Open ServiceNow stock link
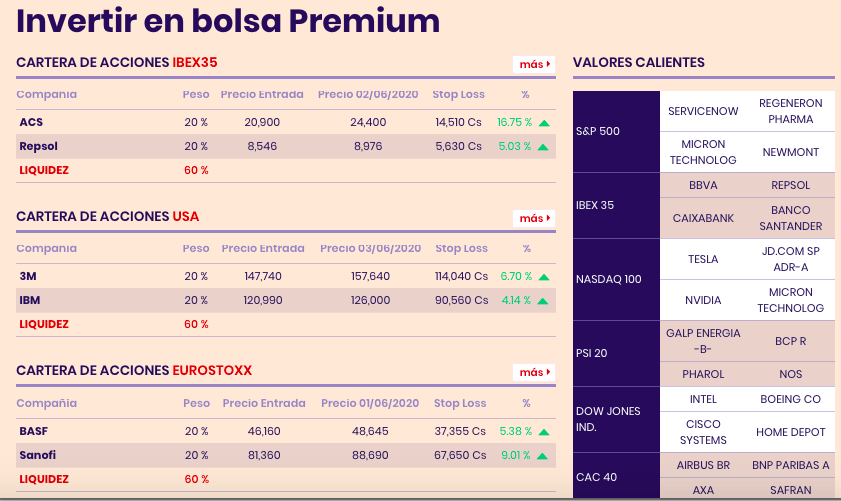The image size is (841, 501). click(703, 111)
